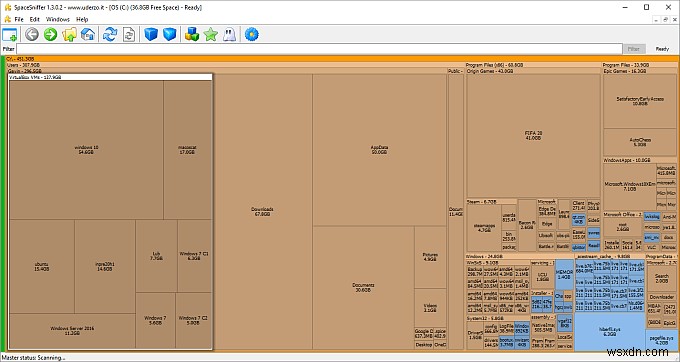Select the pagefile.sys 4.2GB file block
Viewport: 680px width, 362px height.
[x=661, y=339]
